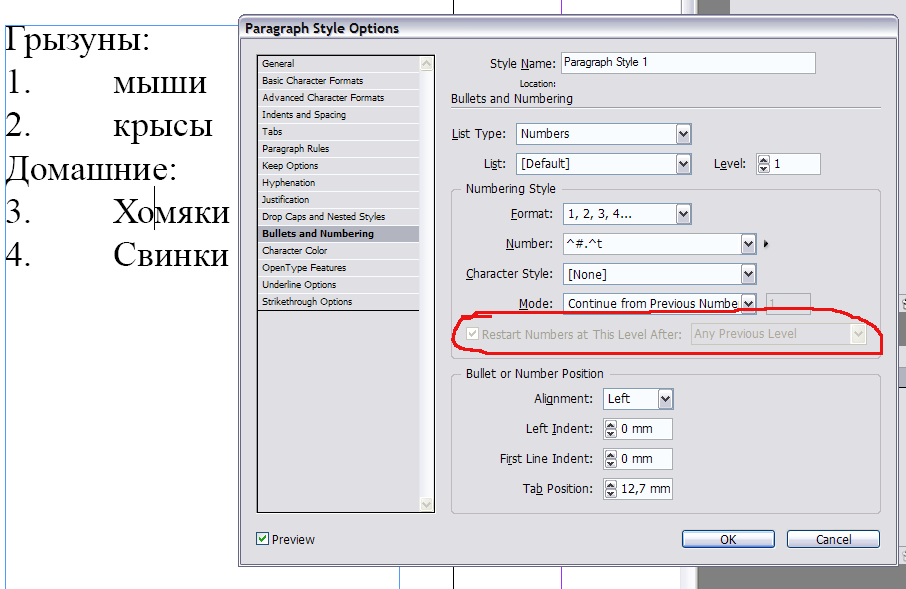Increase Level with stepper up arrow

coord(764,160)
